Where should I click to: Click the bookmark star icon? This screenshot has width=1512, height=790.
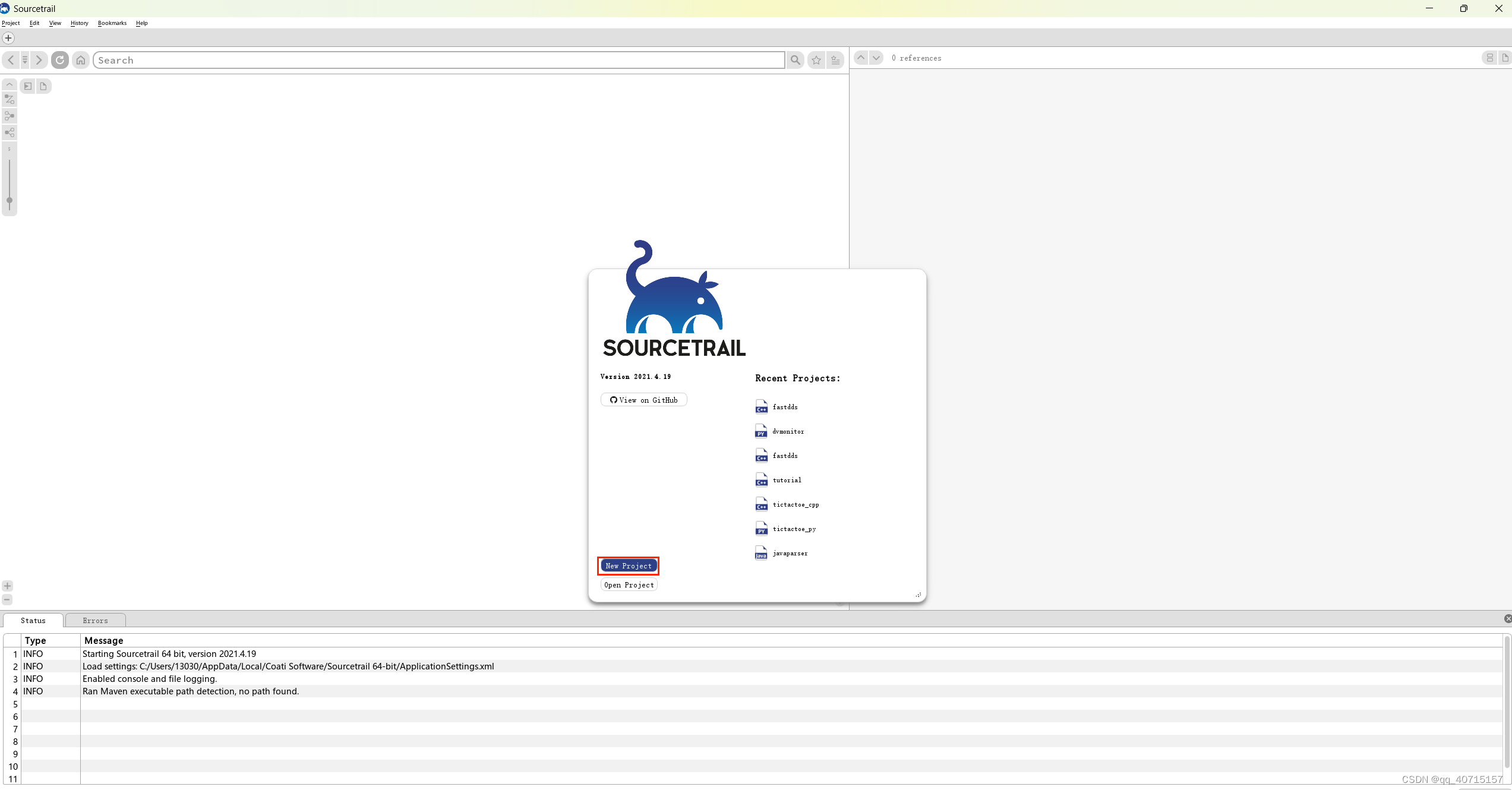click(x=816, y=60)
